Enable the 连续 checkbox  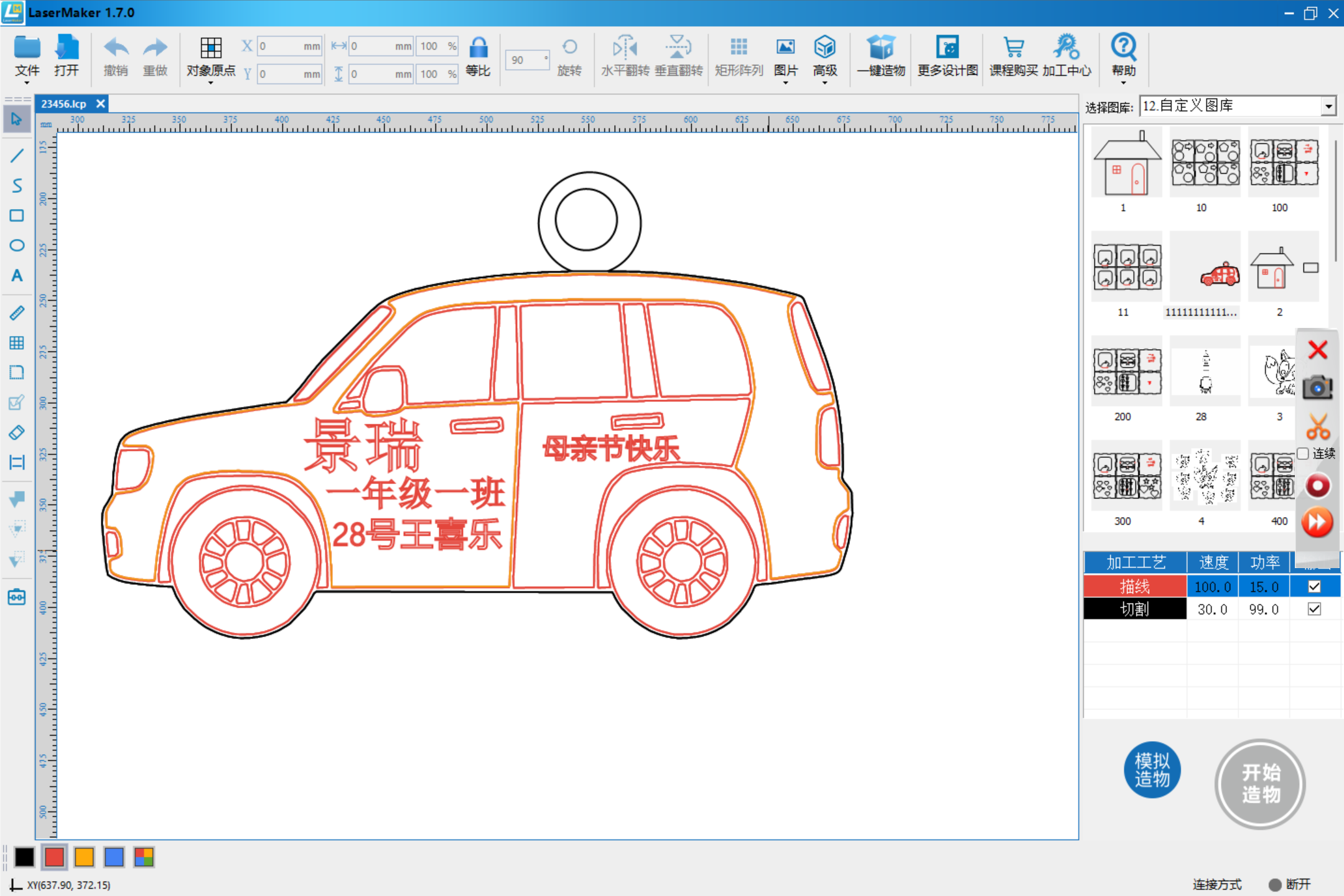(1303, 454)
